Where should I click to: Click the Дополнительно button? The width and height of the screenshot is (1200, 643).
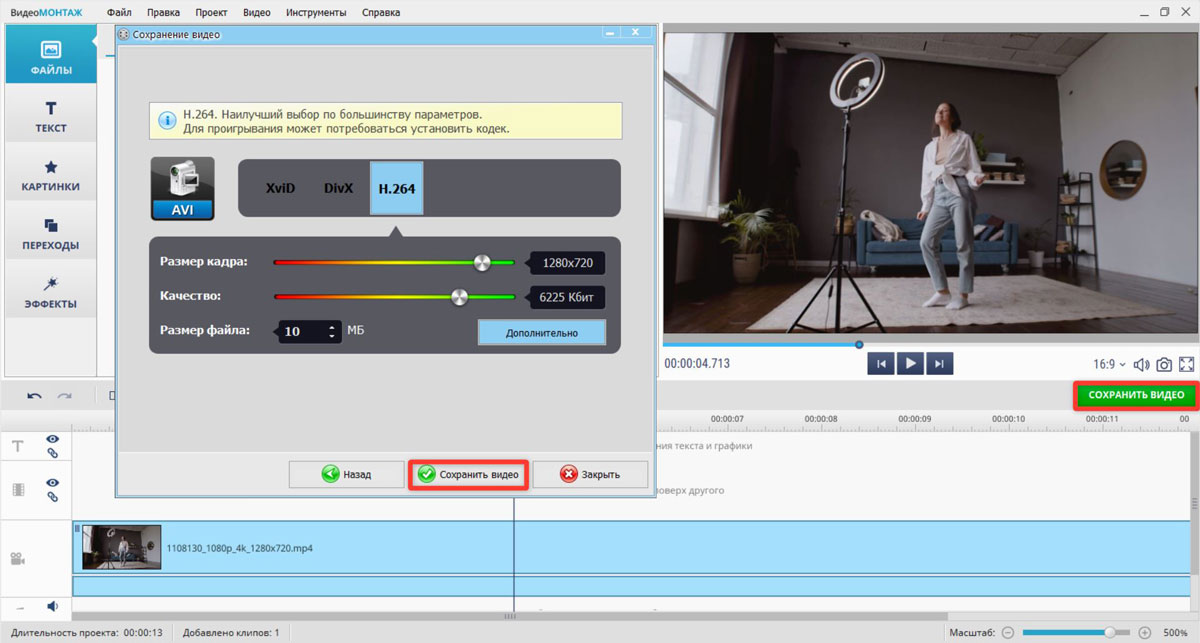point(541,332)
